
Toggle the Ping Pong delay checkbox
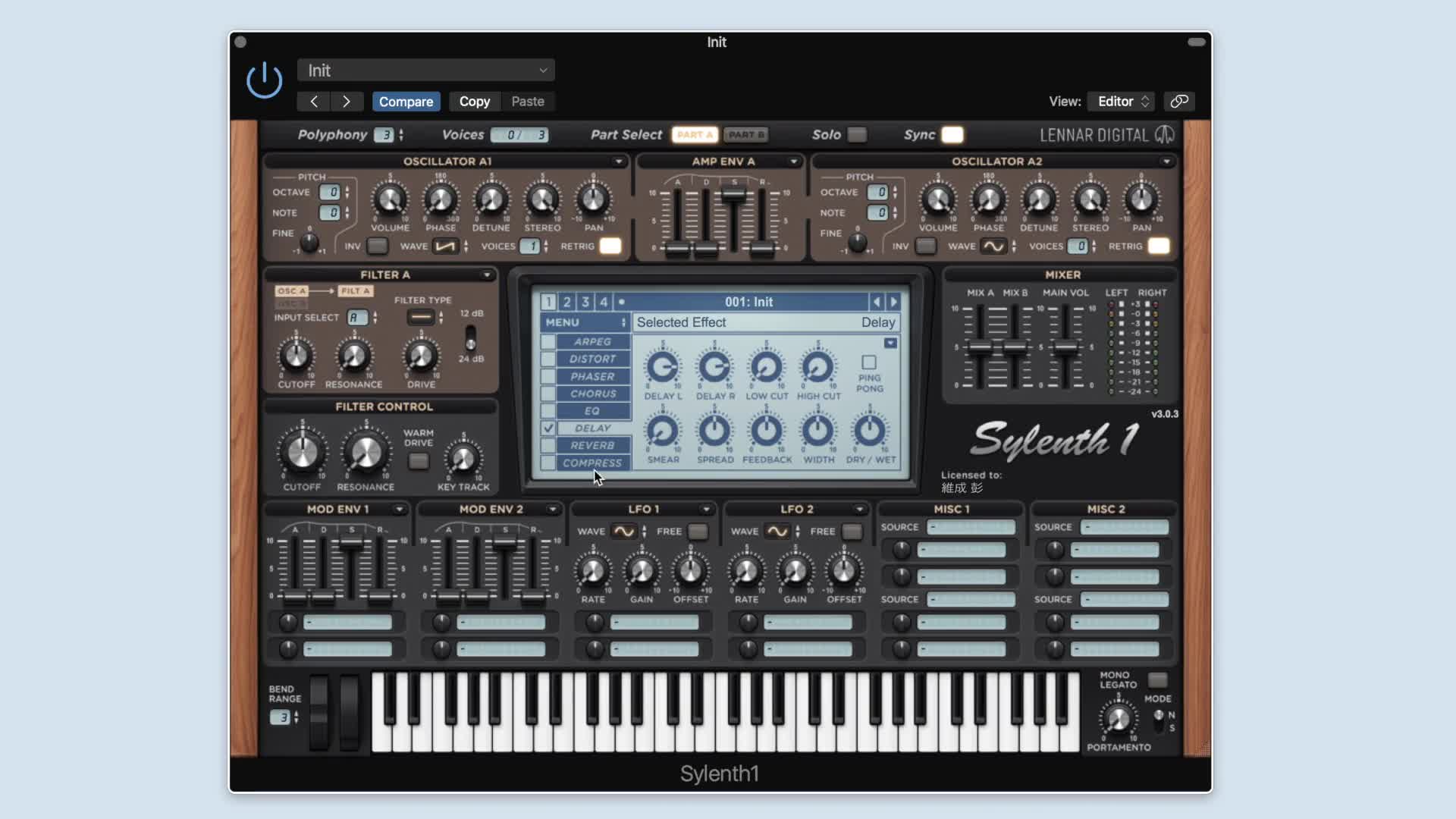tap(869, 362)
